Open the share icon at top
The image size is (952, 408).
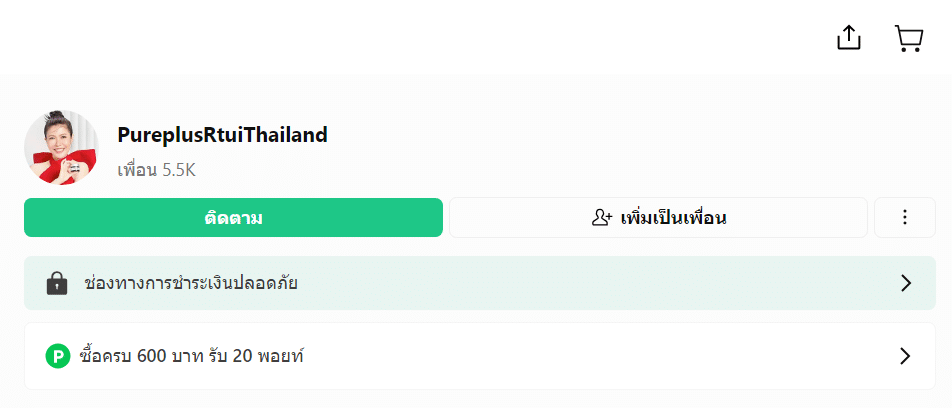849,38
